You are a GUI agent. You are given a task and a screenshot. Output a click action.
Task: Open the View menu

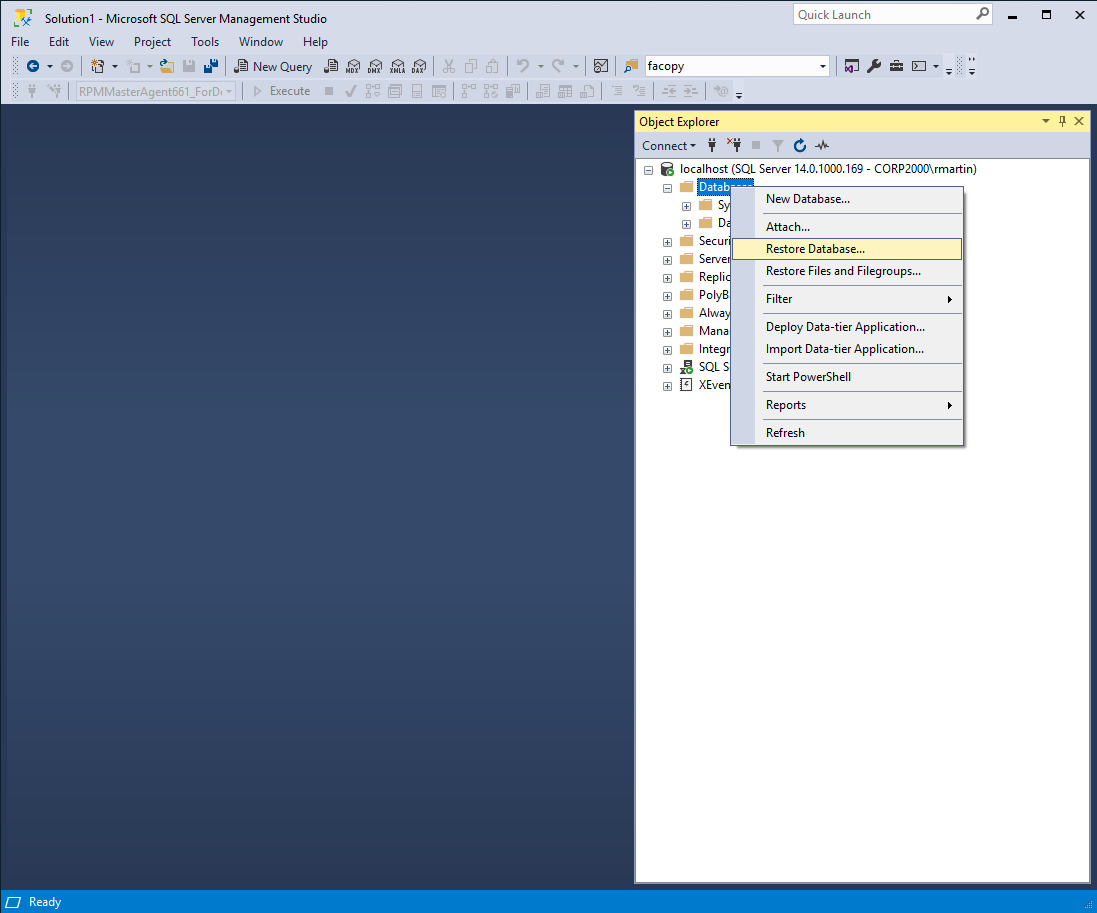pyautogui.click(x=101, y=42)
